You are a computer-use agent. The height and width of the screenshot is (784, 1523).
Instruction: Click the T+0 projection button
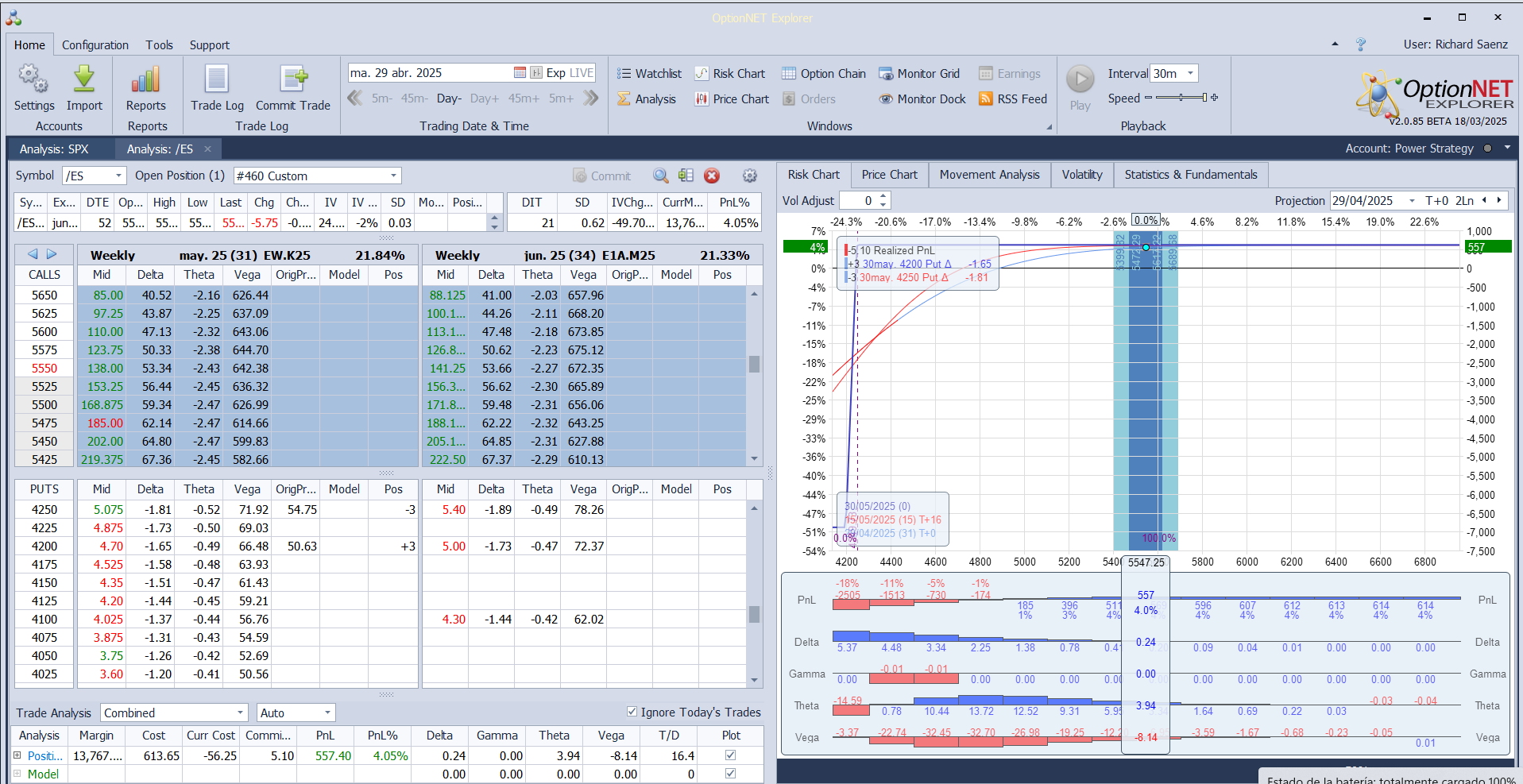pos(1436,200)
